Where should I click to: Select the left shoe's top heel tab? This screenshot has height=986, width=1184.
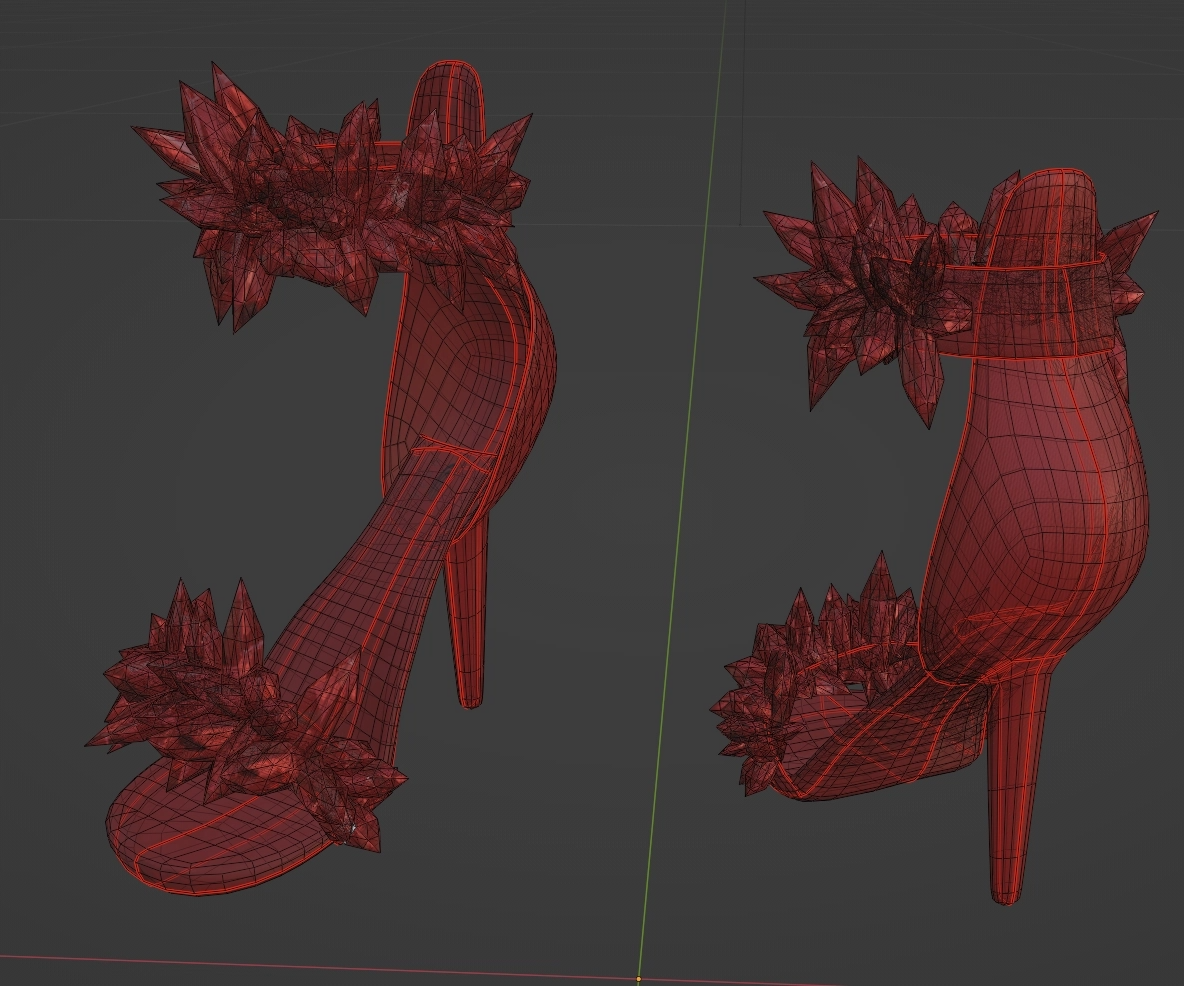[450, 100]
